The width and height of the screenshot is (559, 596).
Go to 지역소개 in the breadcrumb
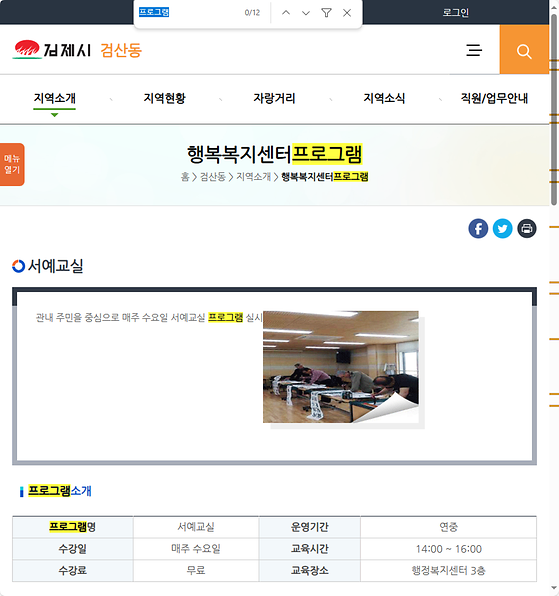pyautogui.click(x=253, y=177)
